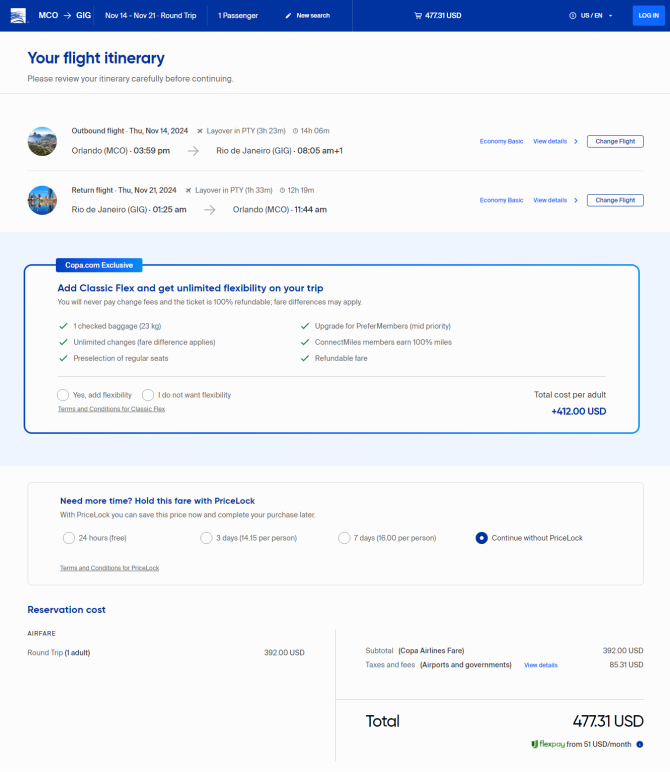The height and width of the screenshot is (772, 670).
Task: Open return View details link
Action: 550,200
